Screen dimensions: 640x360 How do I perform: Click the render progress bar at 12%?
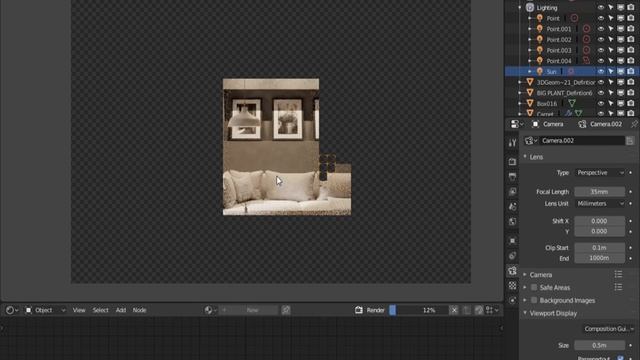(x=418, y=310)
